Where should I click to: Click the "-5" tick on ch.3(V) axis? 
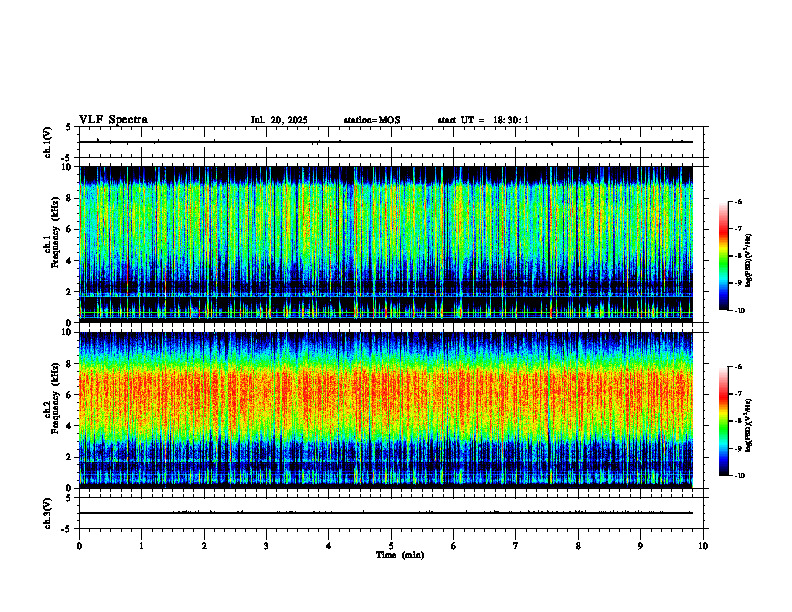pyautogui.click(x=66, y=529)
